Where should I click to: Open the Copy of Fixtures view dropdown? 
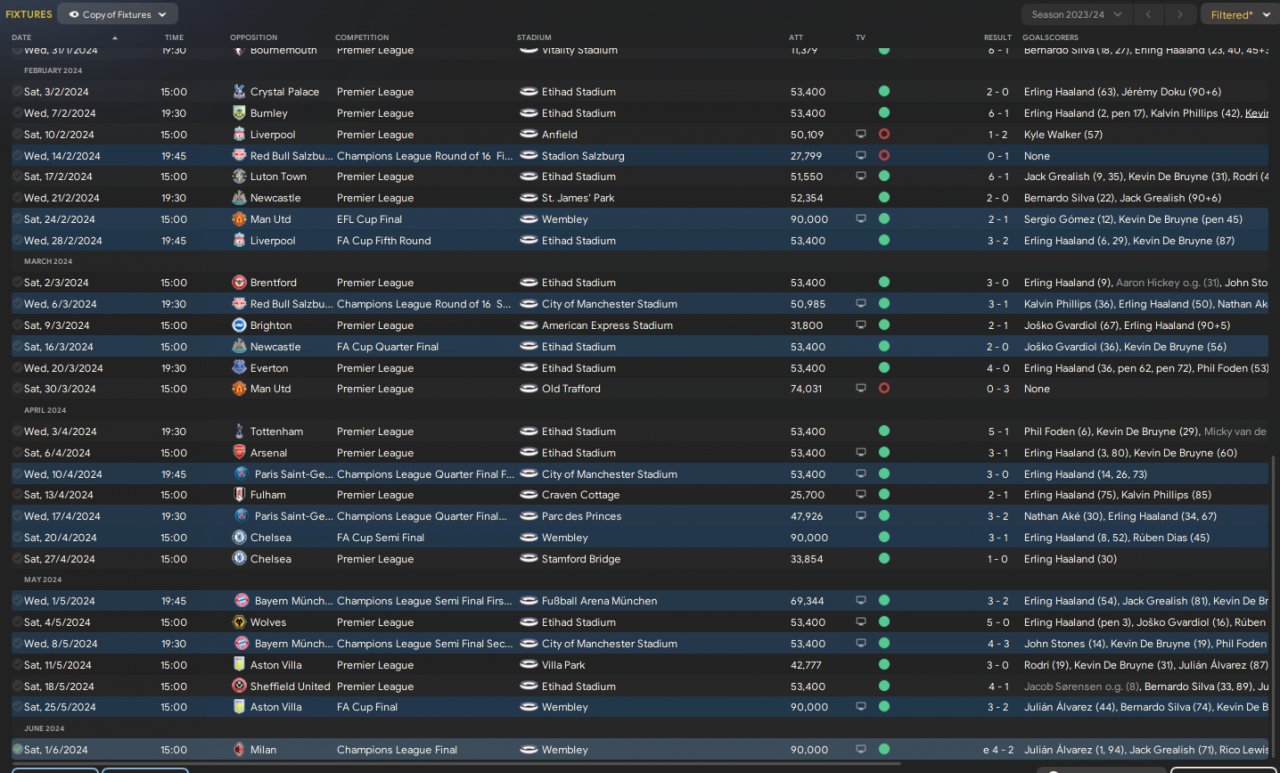[118, 15]
